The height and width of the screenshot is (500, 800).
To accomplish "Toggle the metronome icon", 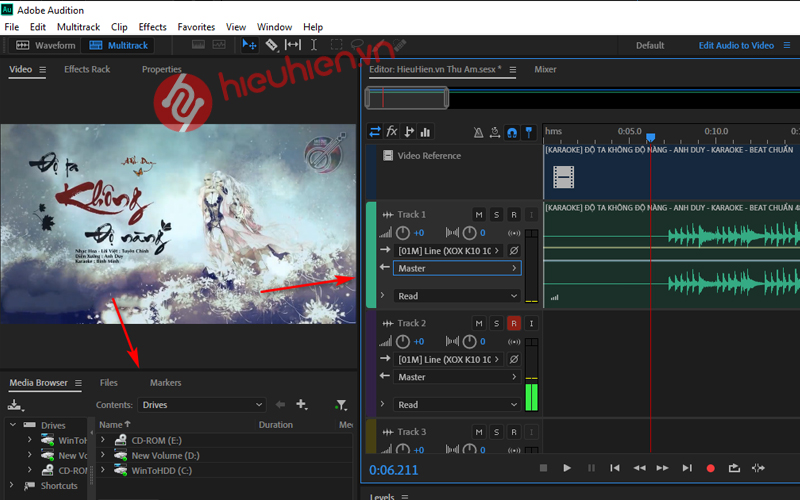I will pos(478,133).
